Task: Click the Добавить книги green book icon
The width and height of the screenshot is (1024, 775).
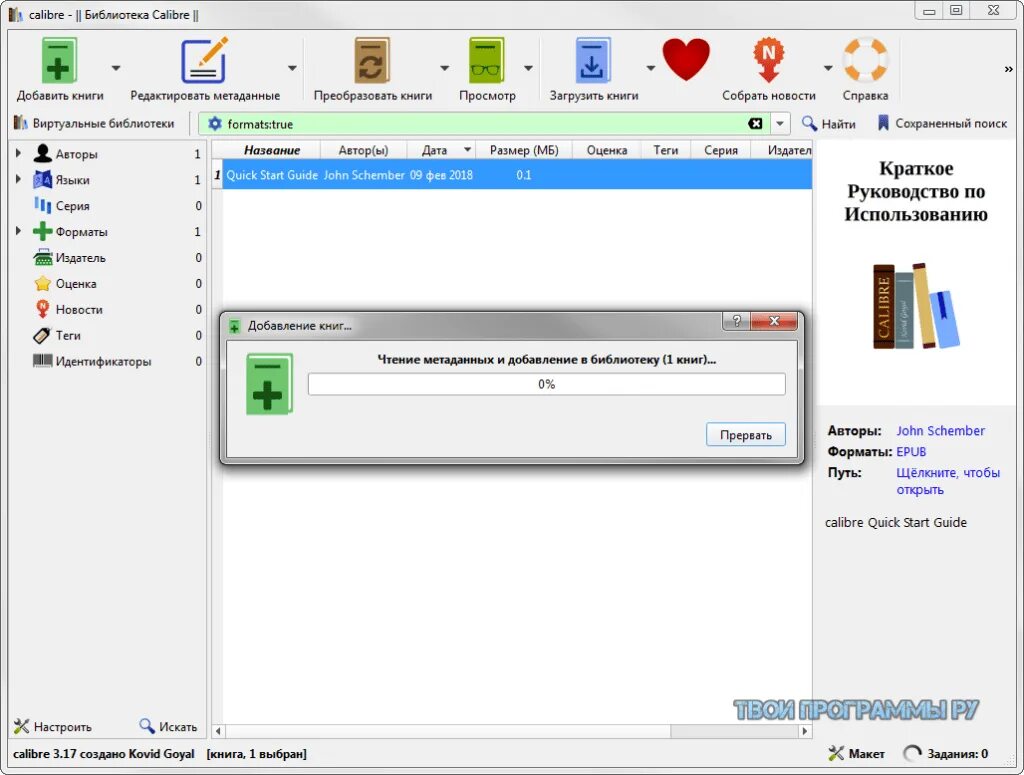Action: pyautogui.click(x=59, y=60)
